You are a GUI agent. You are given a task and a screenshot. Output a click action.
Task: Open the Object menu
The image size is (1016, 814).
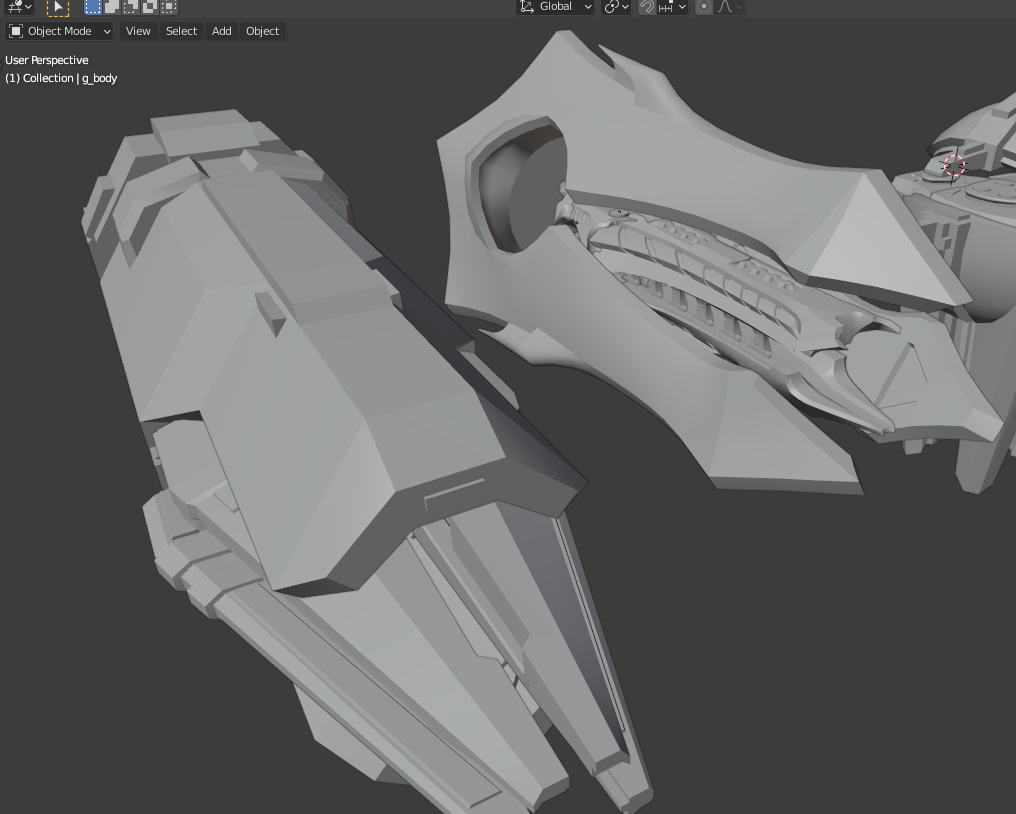click(x=262, y=31)
